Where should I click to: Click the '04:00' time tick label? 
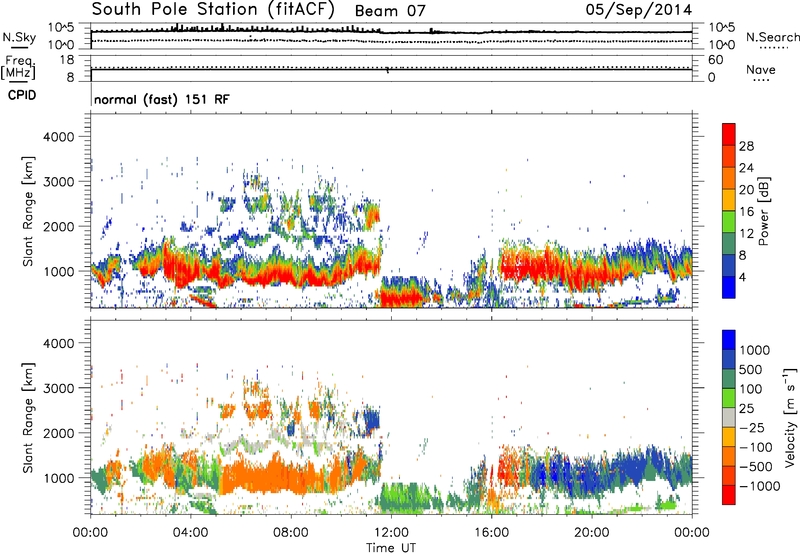coord(190,532)
